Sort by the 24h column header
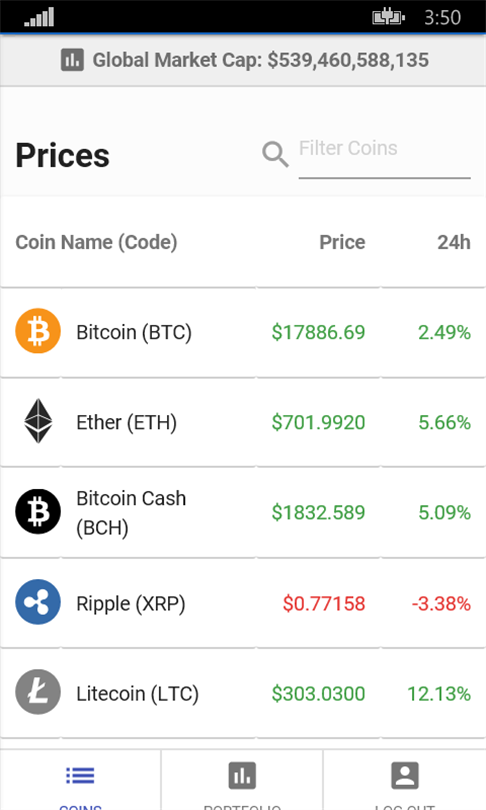 point(454,242)
